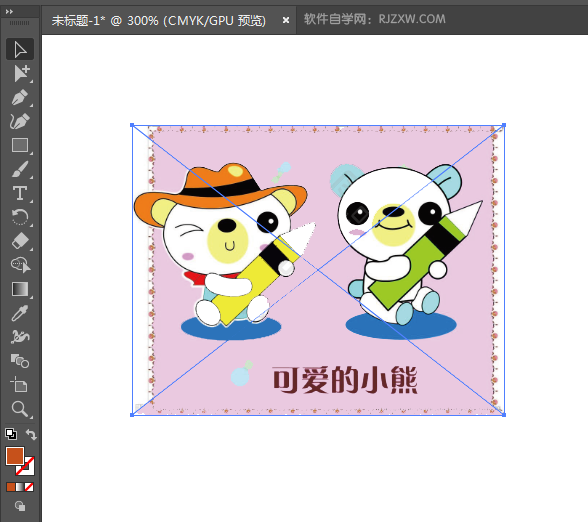Screen dimensions: 588x522
Task: Set paint mode to solid Color
Action: coord(10,487)
